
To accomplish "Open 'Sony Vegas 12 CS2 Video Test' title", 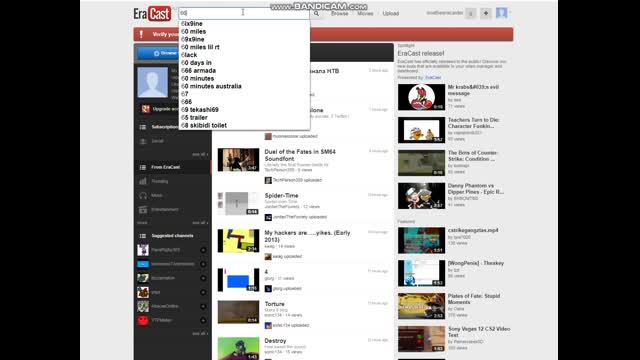I will point(479,332).
